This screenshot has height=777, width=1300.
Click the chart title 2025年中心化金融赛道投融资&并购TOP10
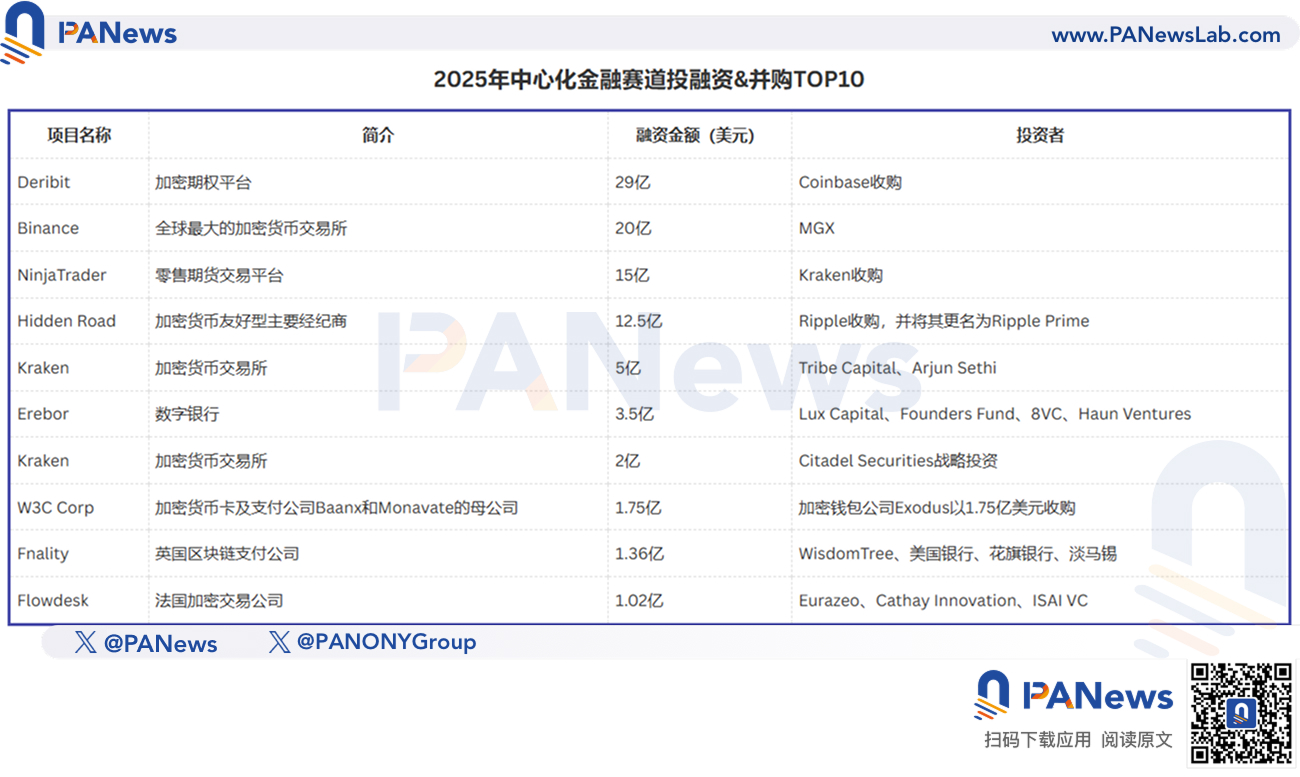point(648,80)
